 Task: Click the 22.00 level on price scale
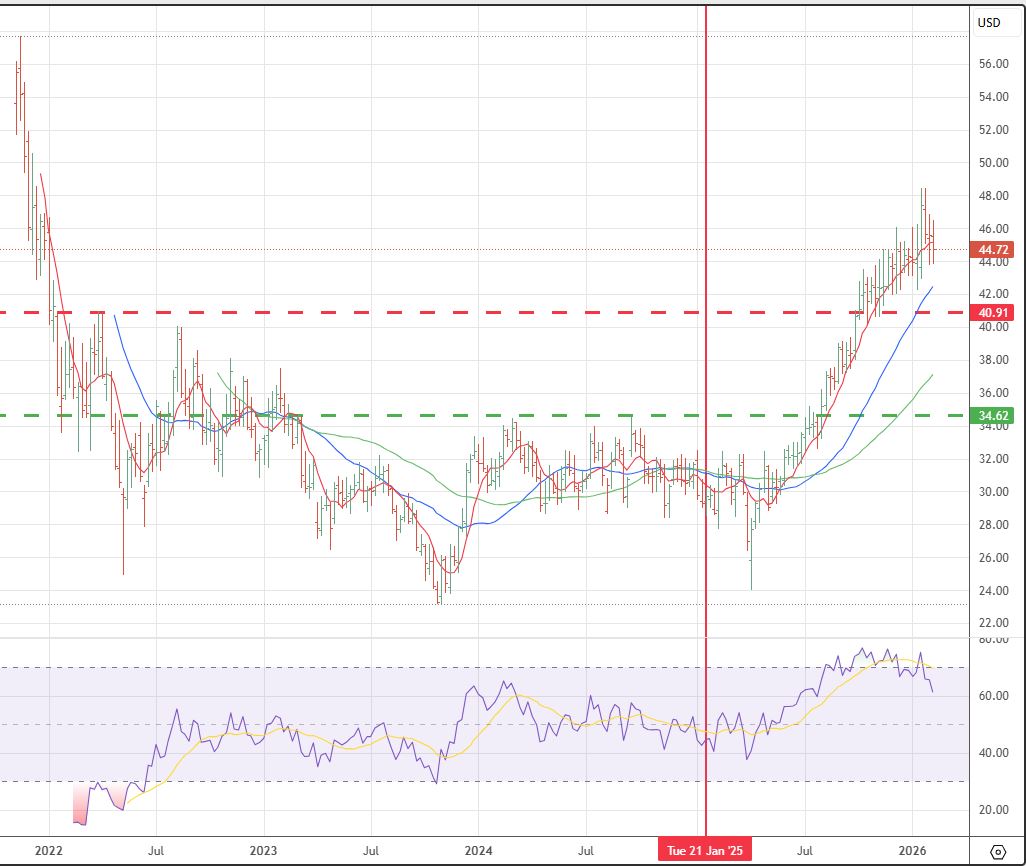click(x=993, y=624)
